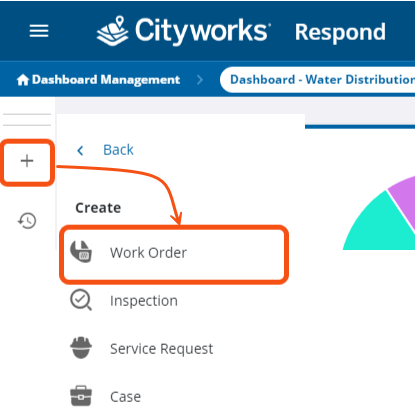Viewport: 415px width, 411px height.
Task: Click the home icon beside Dashboard Management
Action: click(x=23, y=80)
